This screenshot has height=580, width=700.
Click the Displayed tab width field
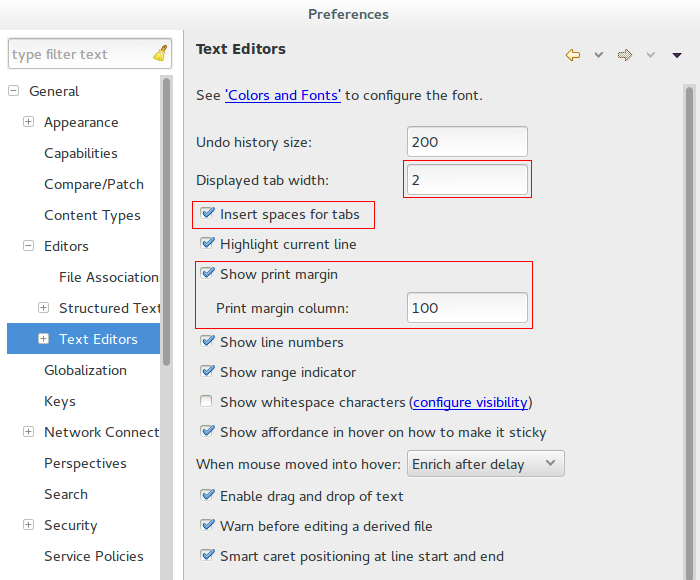coord(467,180)
